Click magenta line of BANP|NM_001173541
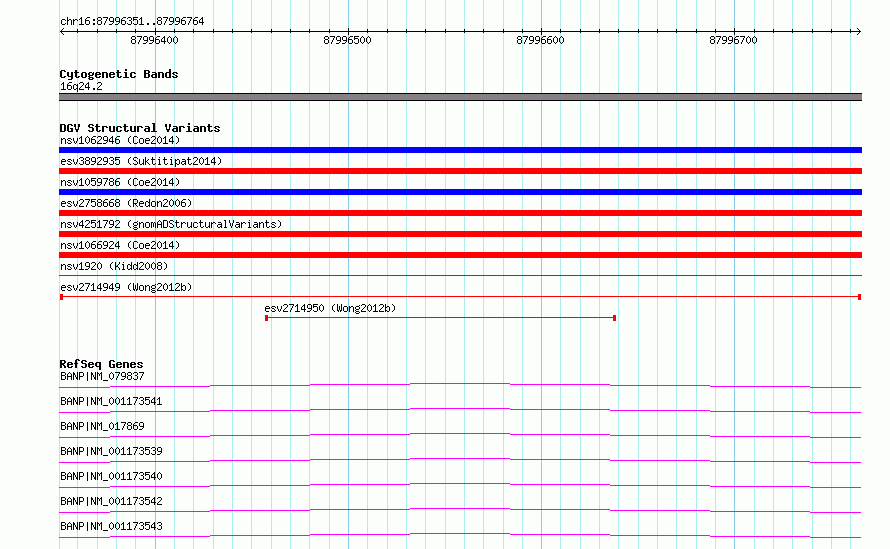 (460, 410)
